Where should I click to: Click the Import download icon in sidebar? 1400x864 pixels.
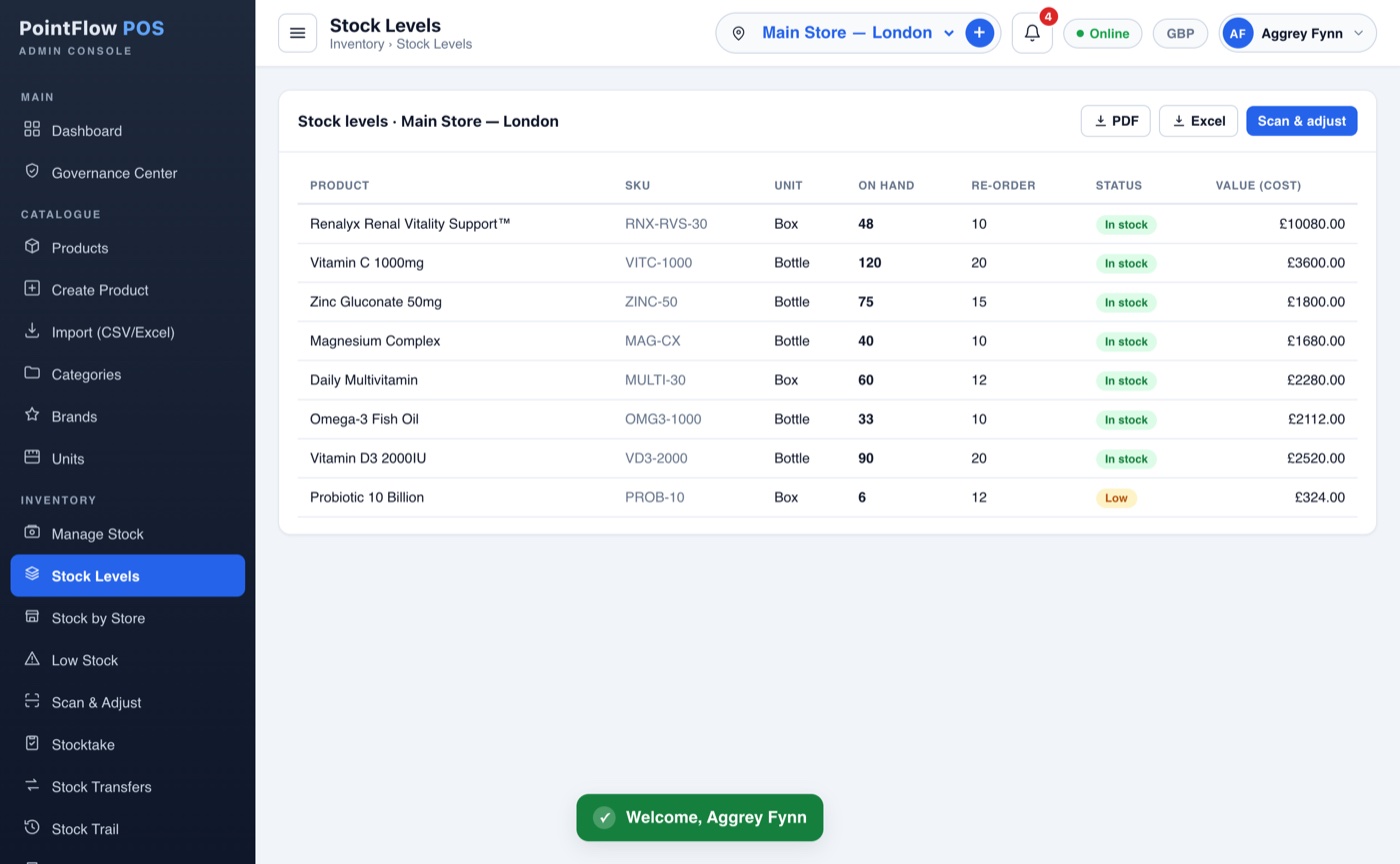click(32, 330)
